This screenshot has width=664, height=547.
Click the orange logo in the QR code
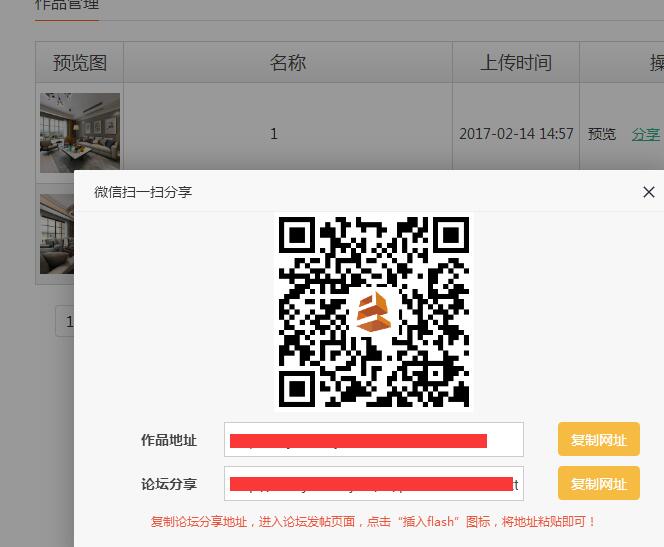[374, 312]
